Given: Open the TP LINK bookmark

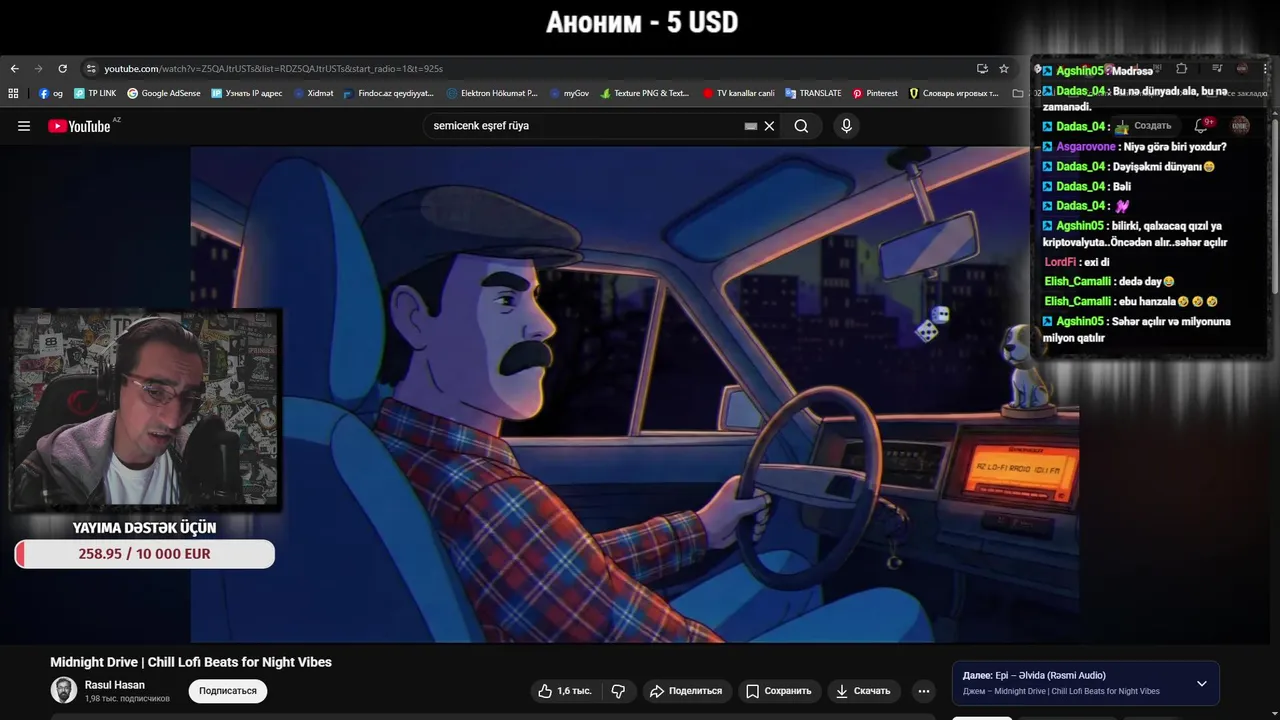Looking at the screenshot, I should click(95, 93).
